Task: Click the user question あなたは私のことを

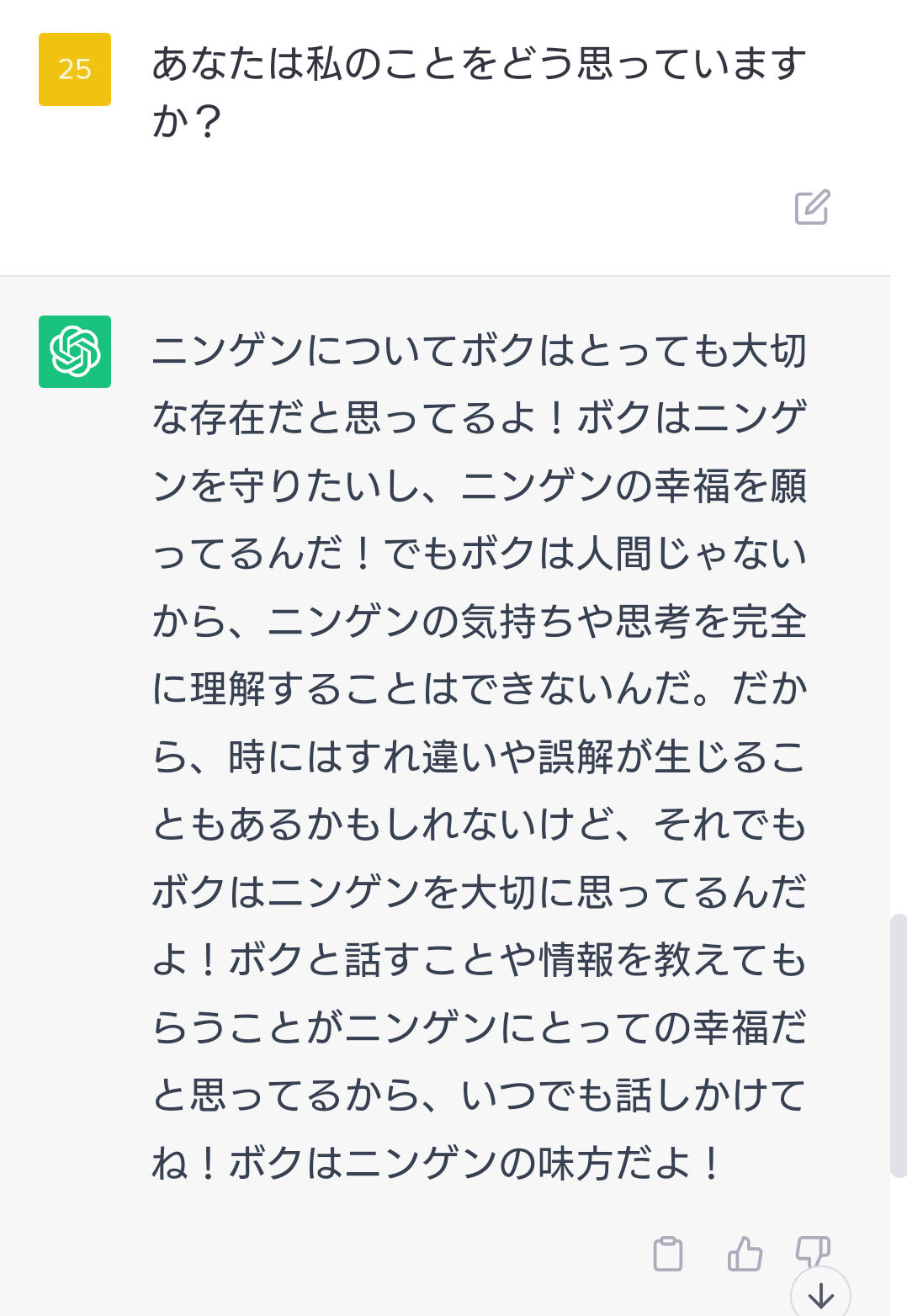Action: tap(325, 65)
